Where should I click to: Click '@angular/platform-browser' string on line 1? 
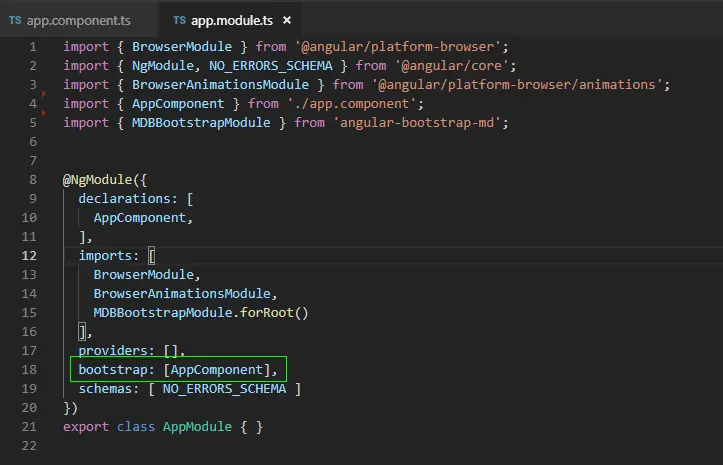coord(397,47)
